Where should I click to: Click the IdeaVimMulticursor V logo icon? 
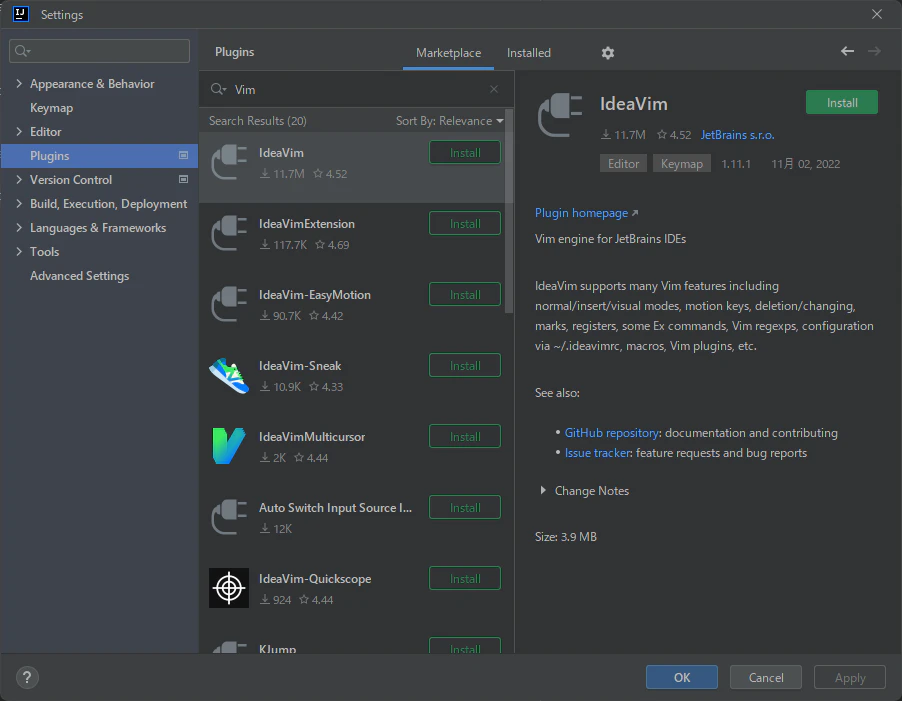tap(229, 446)
